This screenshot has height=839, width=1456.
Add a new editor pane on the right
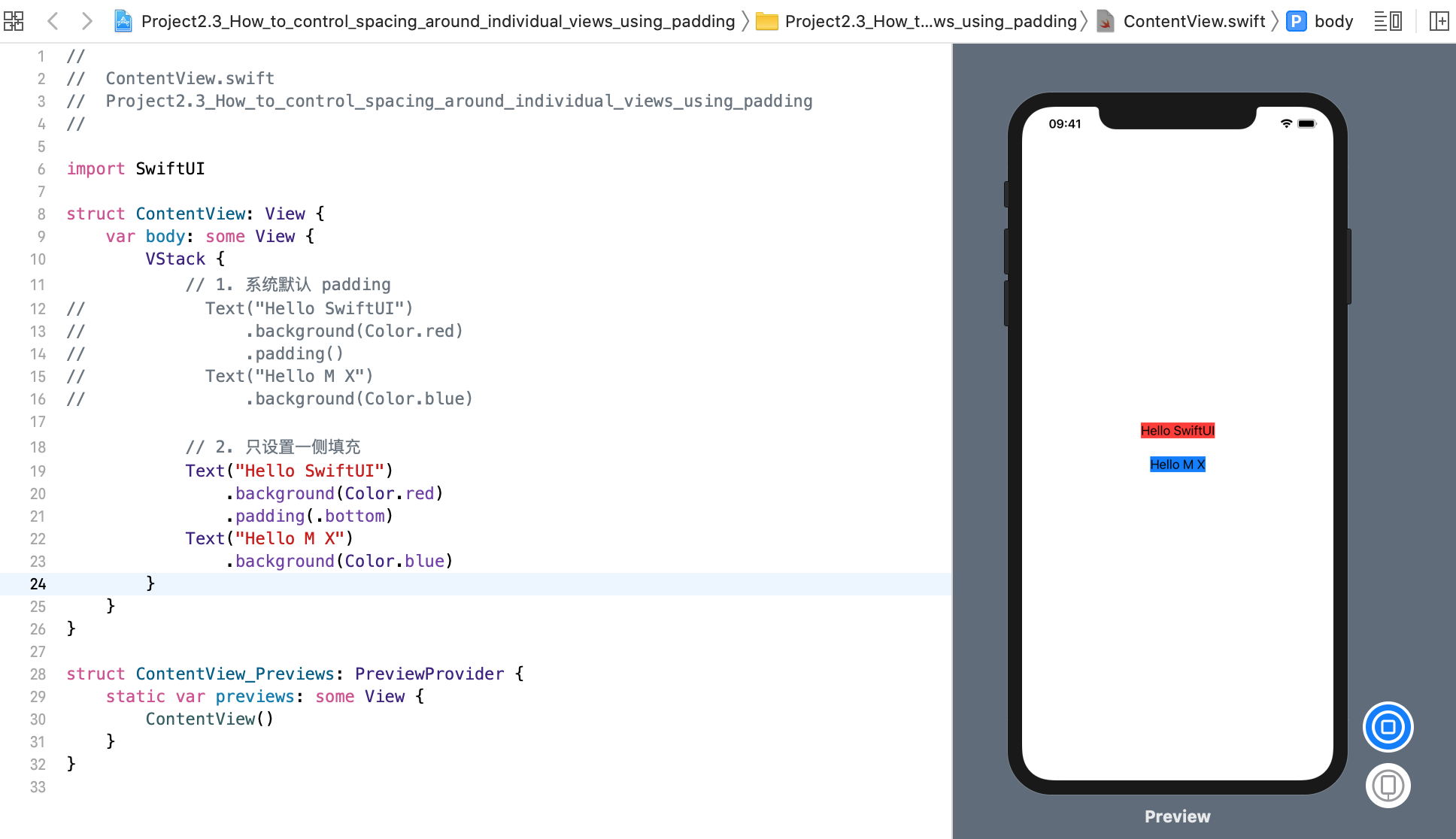click(1439, 21)
